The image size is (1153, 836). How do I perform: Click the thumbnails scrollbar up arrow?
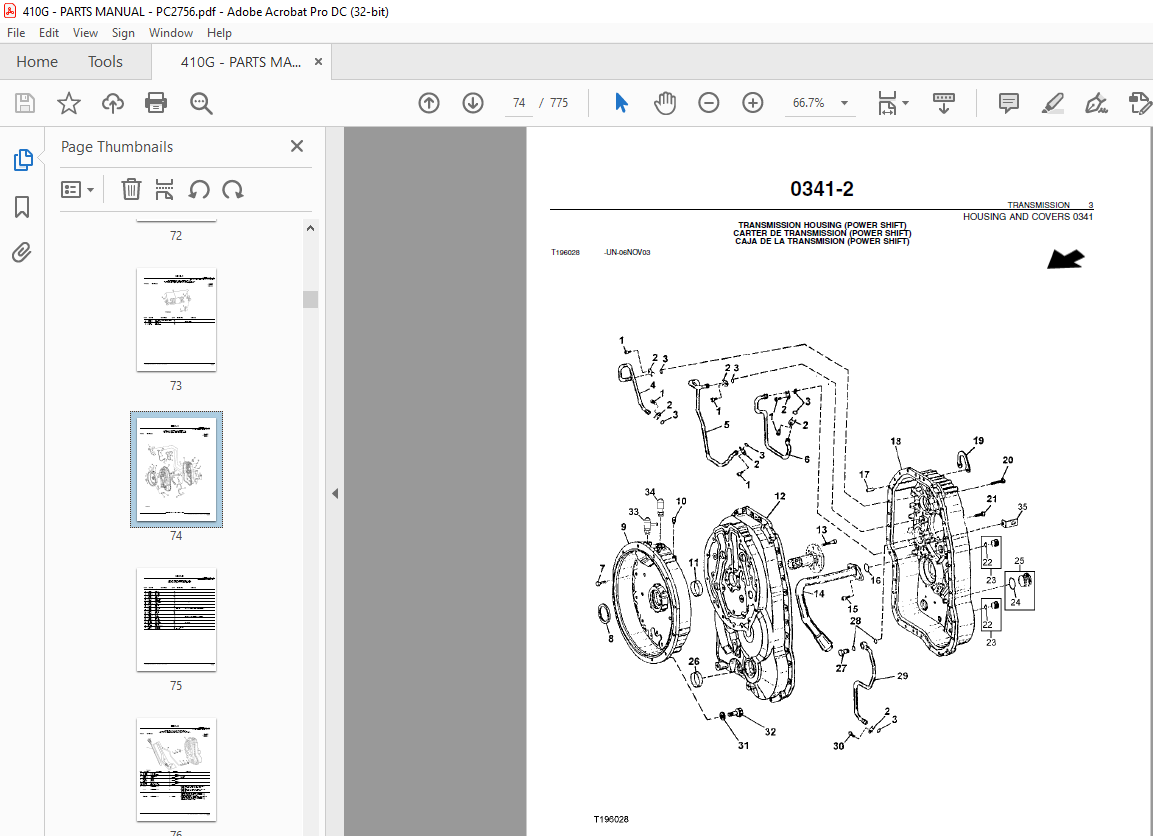point(310,229)
